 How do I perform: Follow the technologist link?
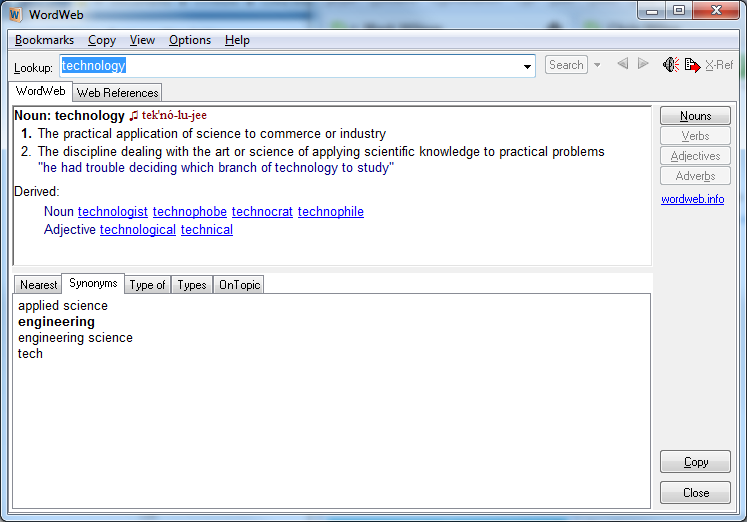(112, 211)
